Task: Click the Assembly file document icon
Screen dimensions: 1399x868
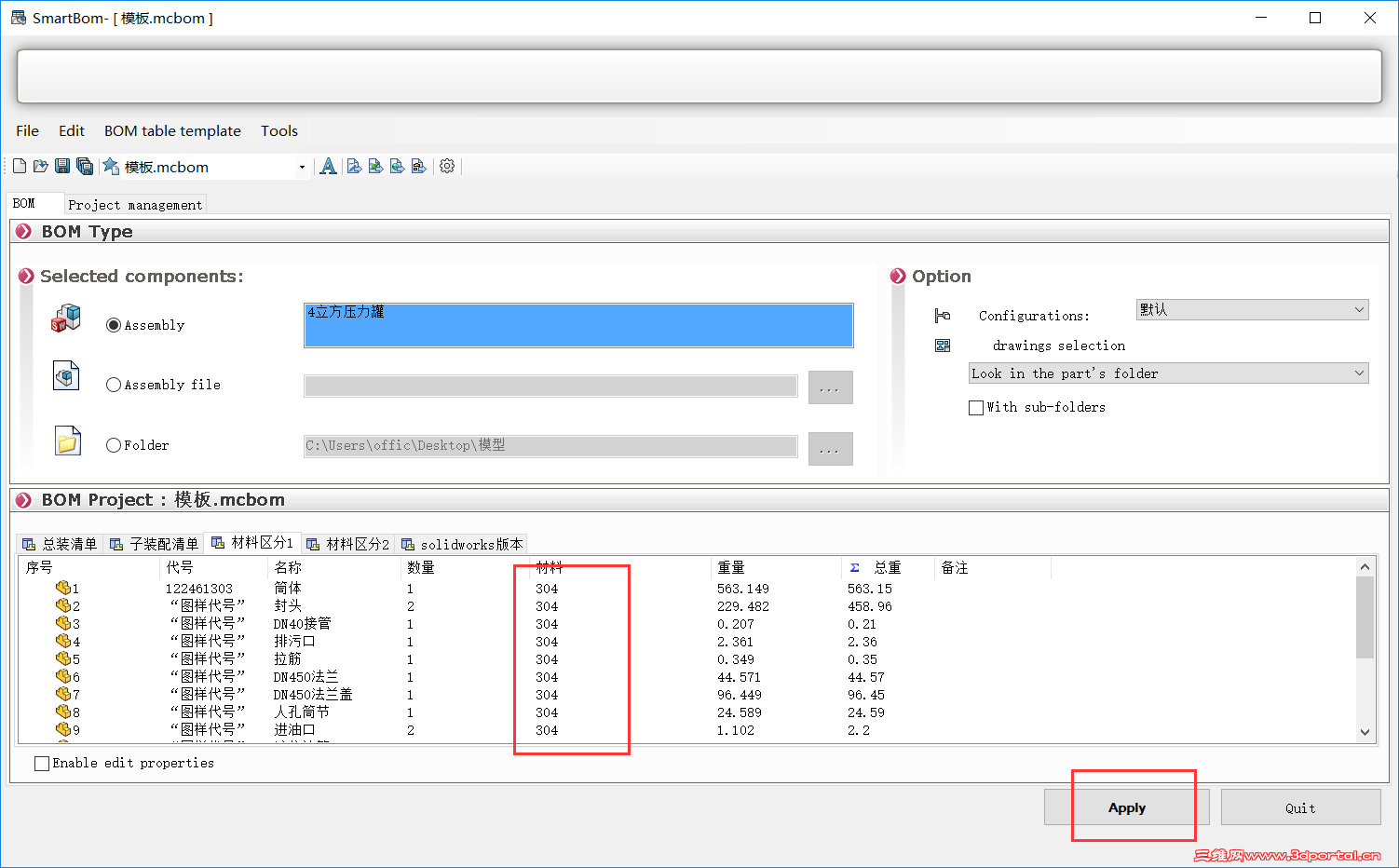Action: pos(66,376)
